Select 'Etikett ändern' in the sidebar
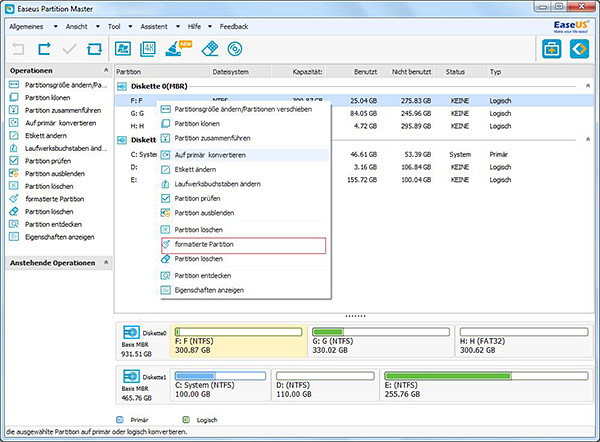600x442 pixels. pos(38,135)
